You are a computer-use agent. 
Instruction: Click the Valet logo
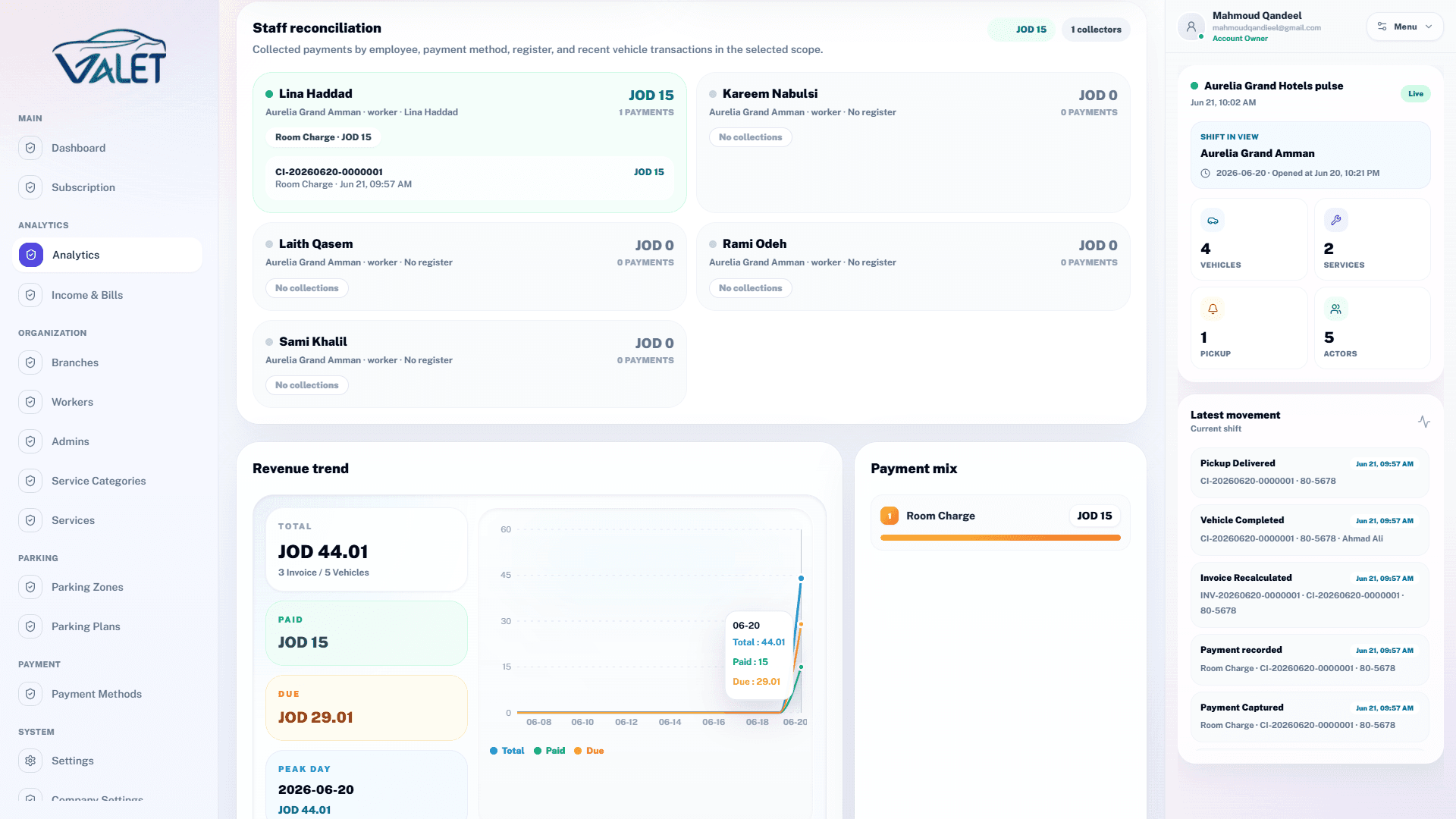pyautogui.click(x=109, y=57)
